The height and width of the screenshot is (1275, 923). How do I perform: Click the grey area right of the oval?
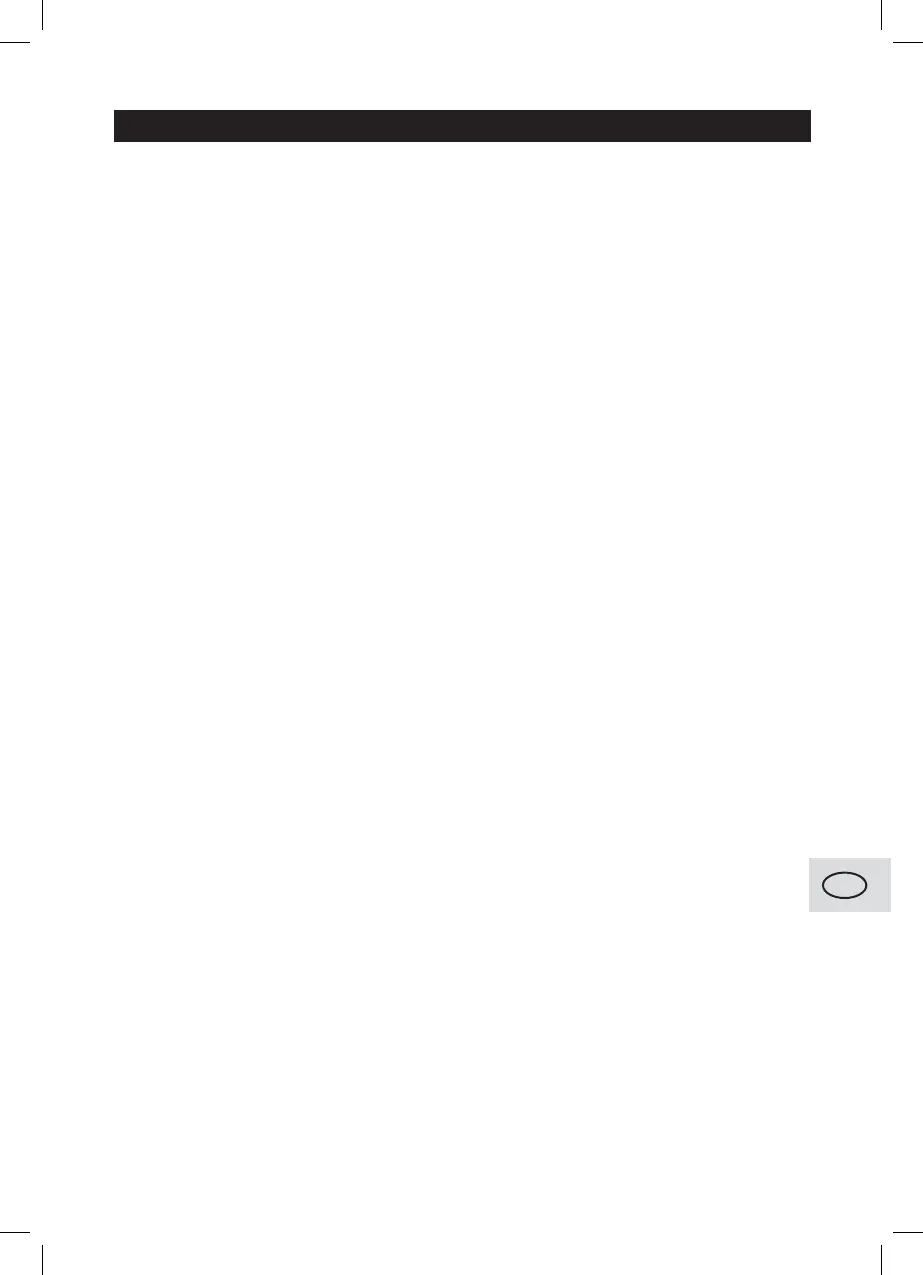878,886
